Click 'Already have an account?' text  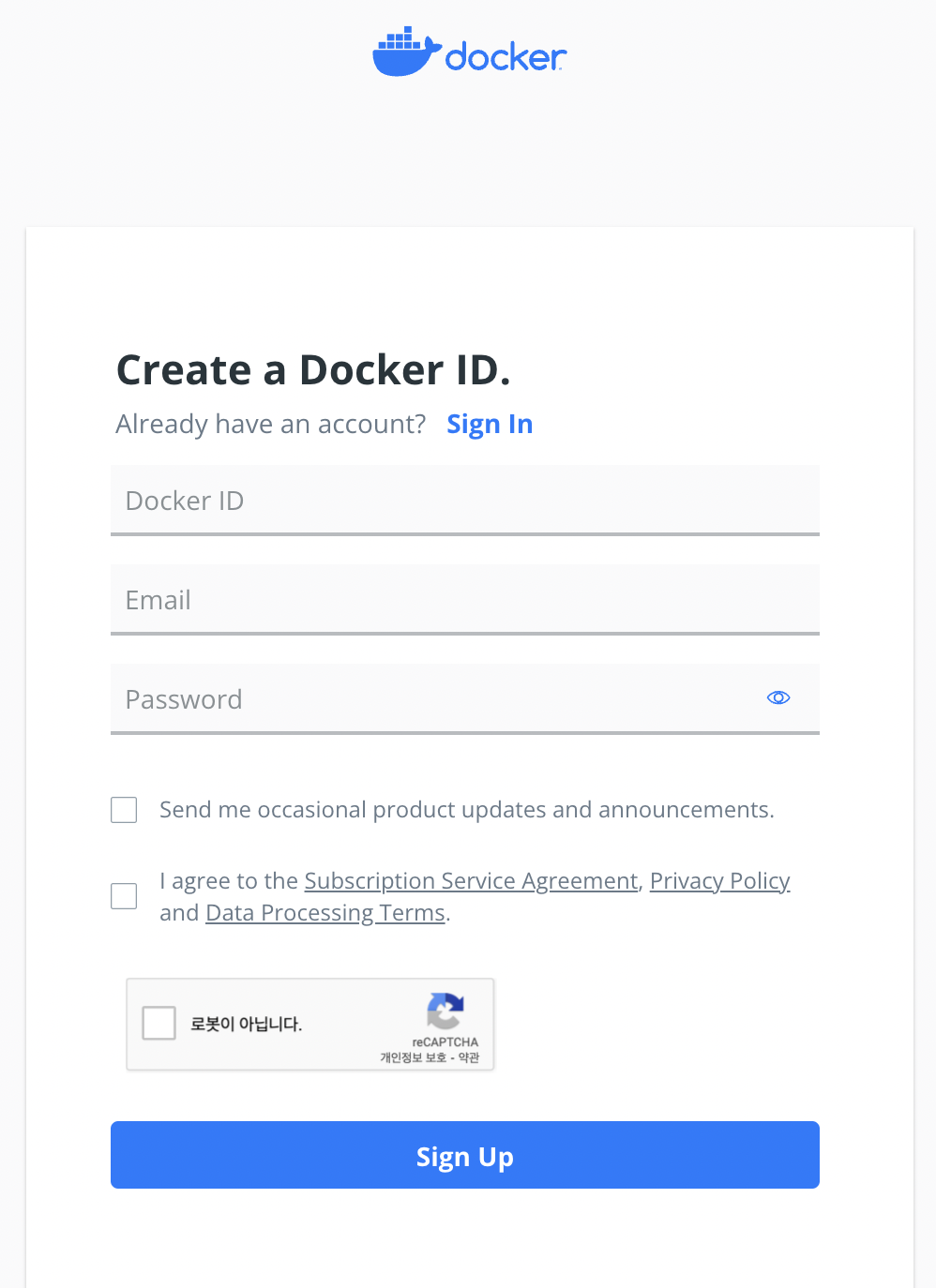coord(271,424)
